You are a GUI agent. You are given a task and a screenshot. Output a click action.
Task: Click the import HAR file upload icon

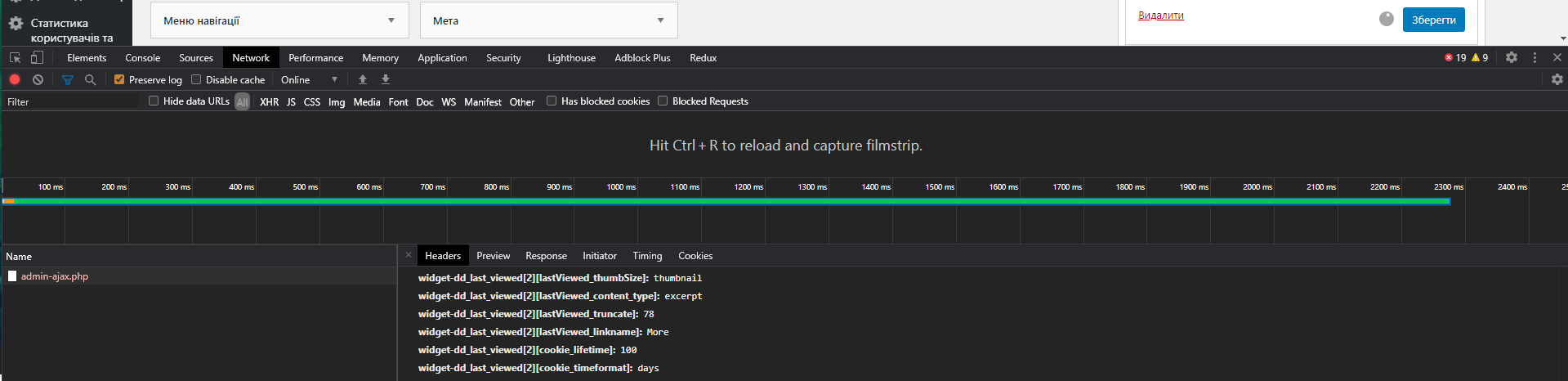point(363,79)
